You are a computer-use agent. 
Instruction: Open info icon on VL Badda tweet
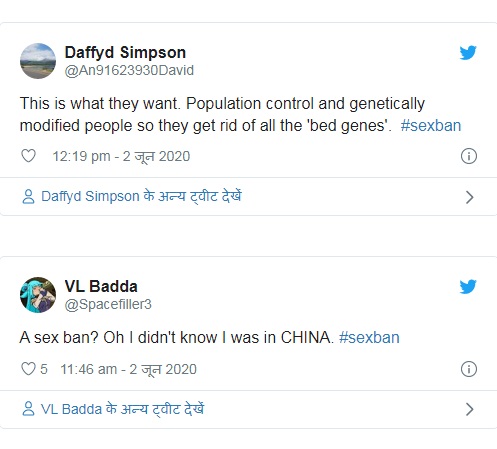pos(469,369)
